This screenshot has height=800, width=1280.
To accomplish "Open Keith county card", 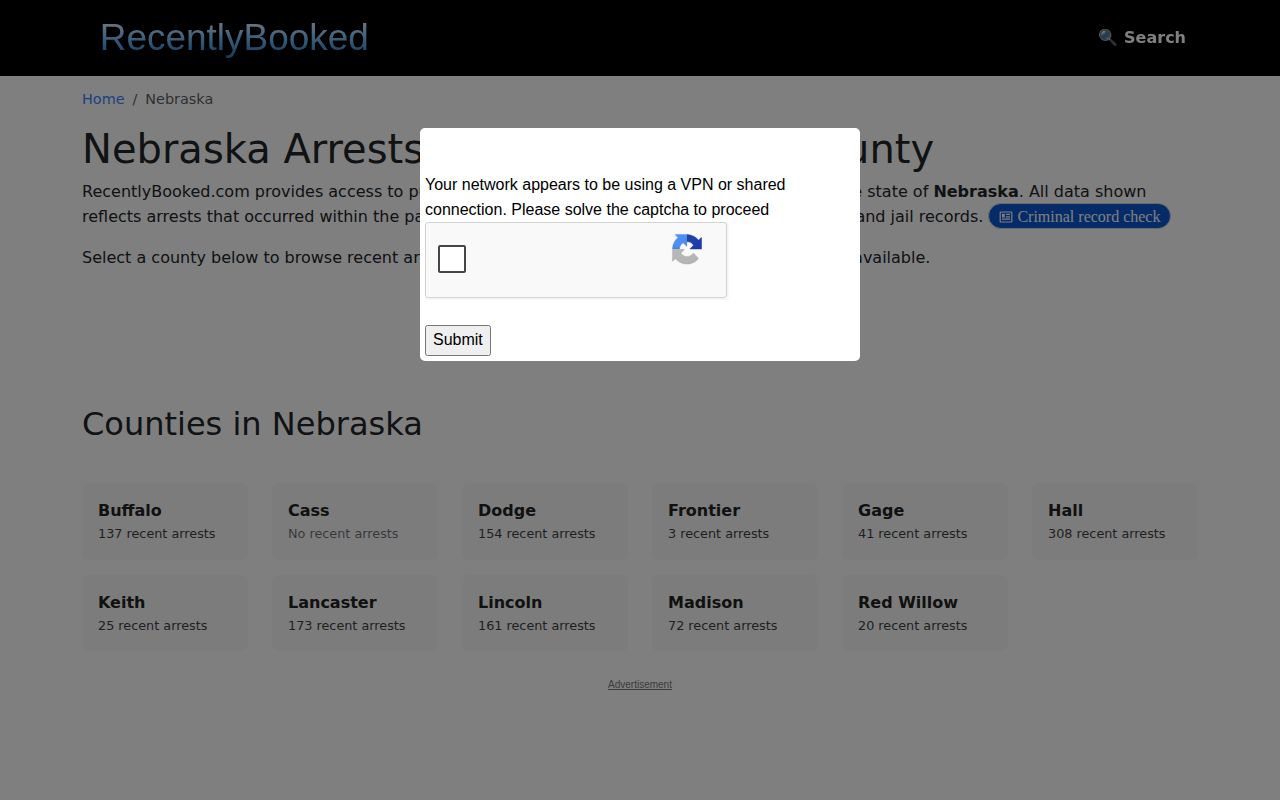I will pos(165,613).
